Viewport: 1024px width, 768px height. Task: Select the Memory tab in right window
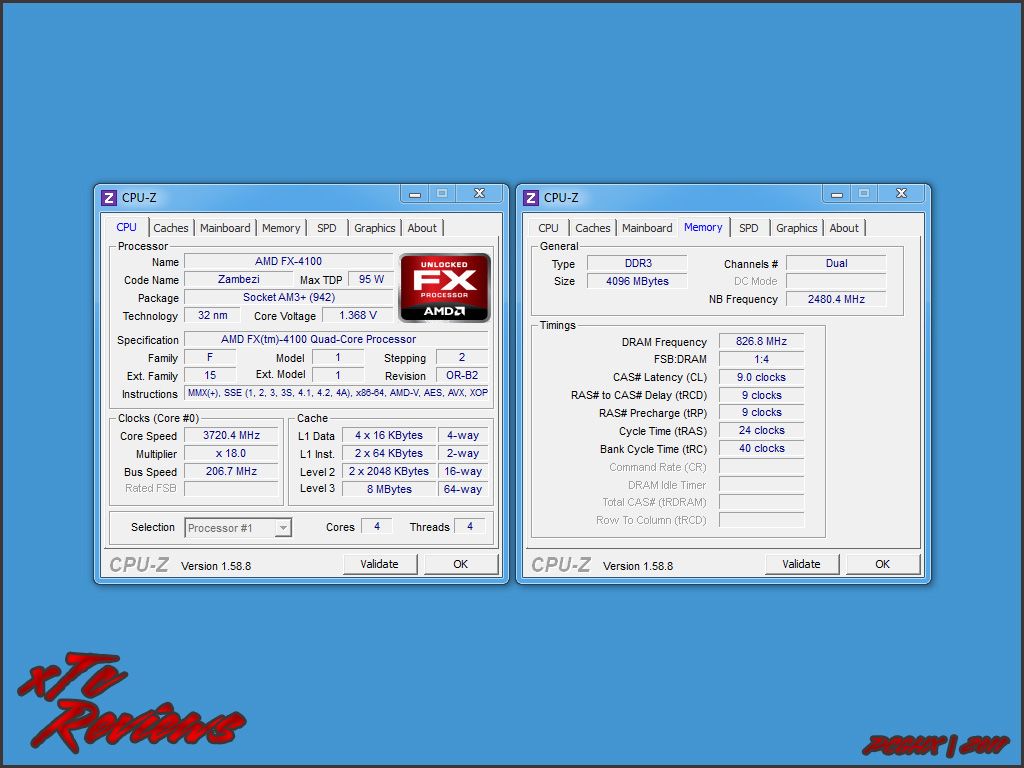[x=703, y=227]
